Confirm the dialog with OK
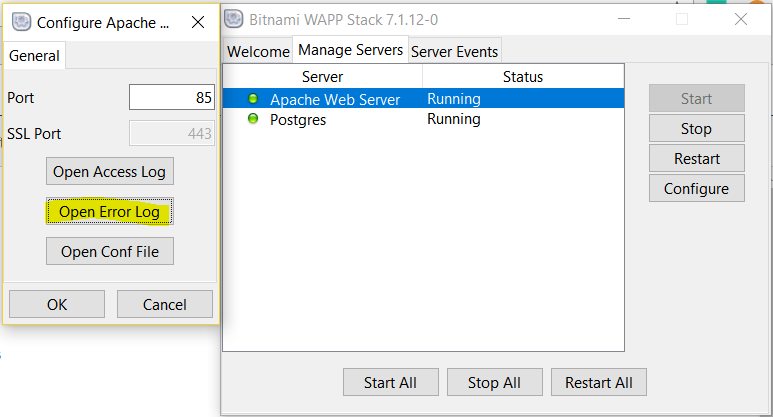This screenshot has height=417, width=773. (x=57, y=304)
